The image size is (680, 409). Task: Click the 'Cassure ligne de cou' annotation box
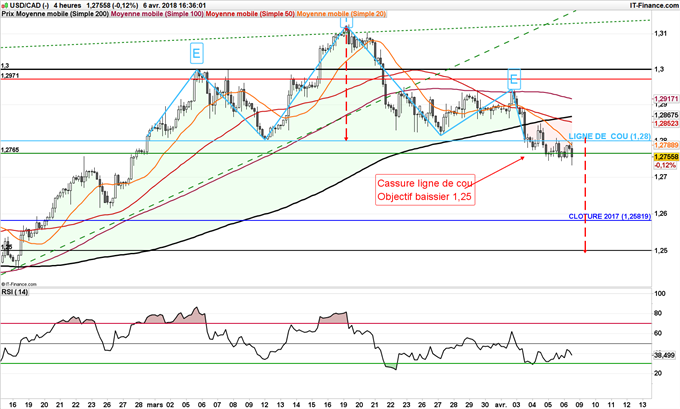point(425,190)
